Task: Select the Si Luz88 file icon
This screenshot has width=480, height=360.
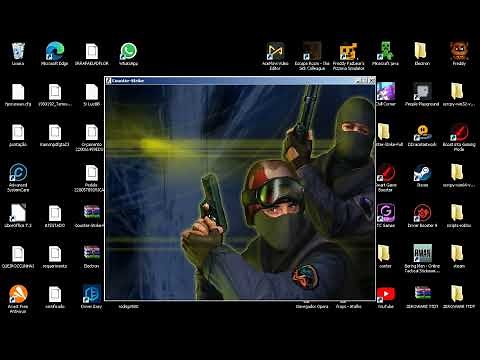Action: point(91,92)
